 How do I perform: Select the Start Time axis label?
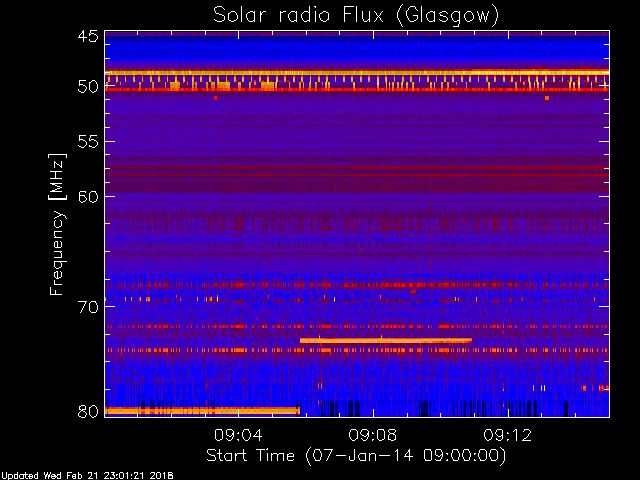click(356, 456)
